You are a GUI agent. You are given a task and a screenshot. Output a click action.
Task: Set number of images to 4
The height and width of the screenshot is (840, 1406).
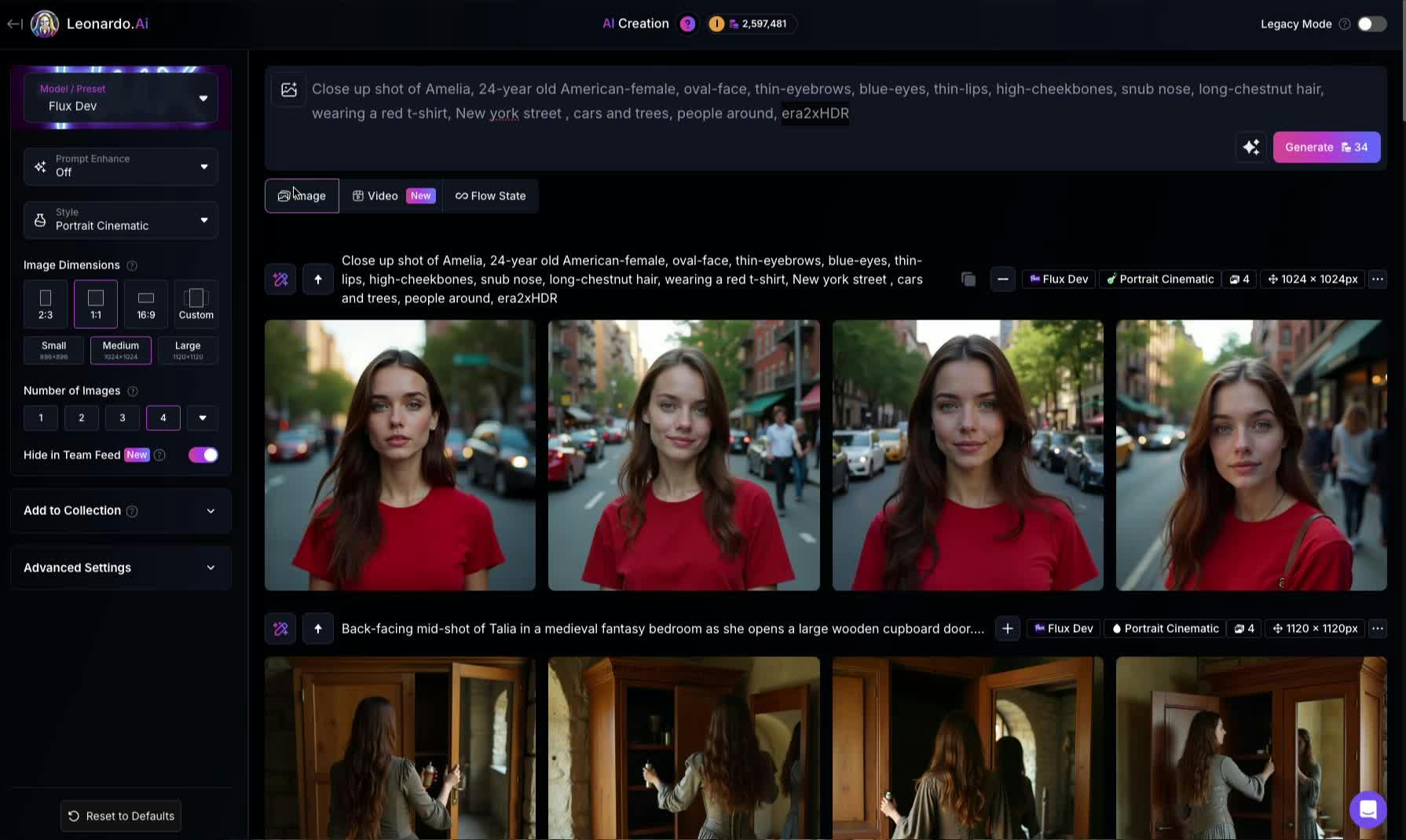click(163, 418)
